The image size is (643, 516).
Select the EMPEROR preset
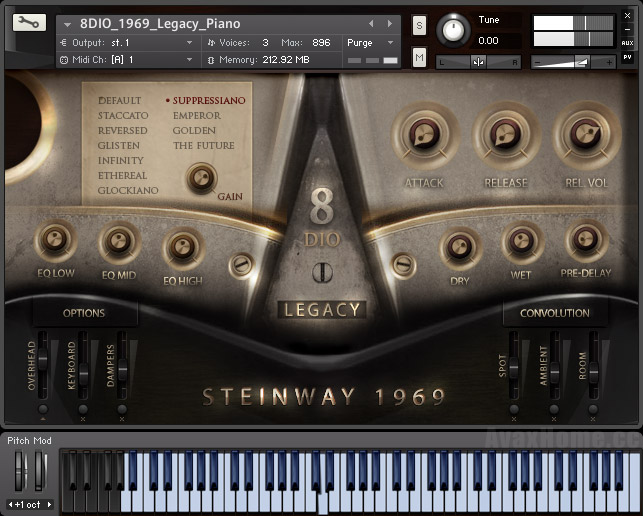point(197,116)
